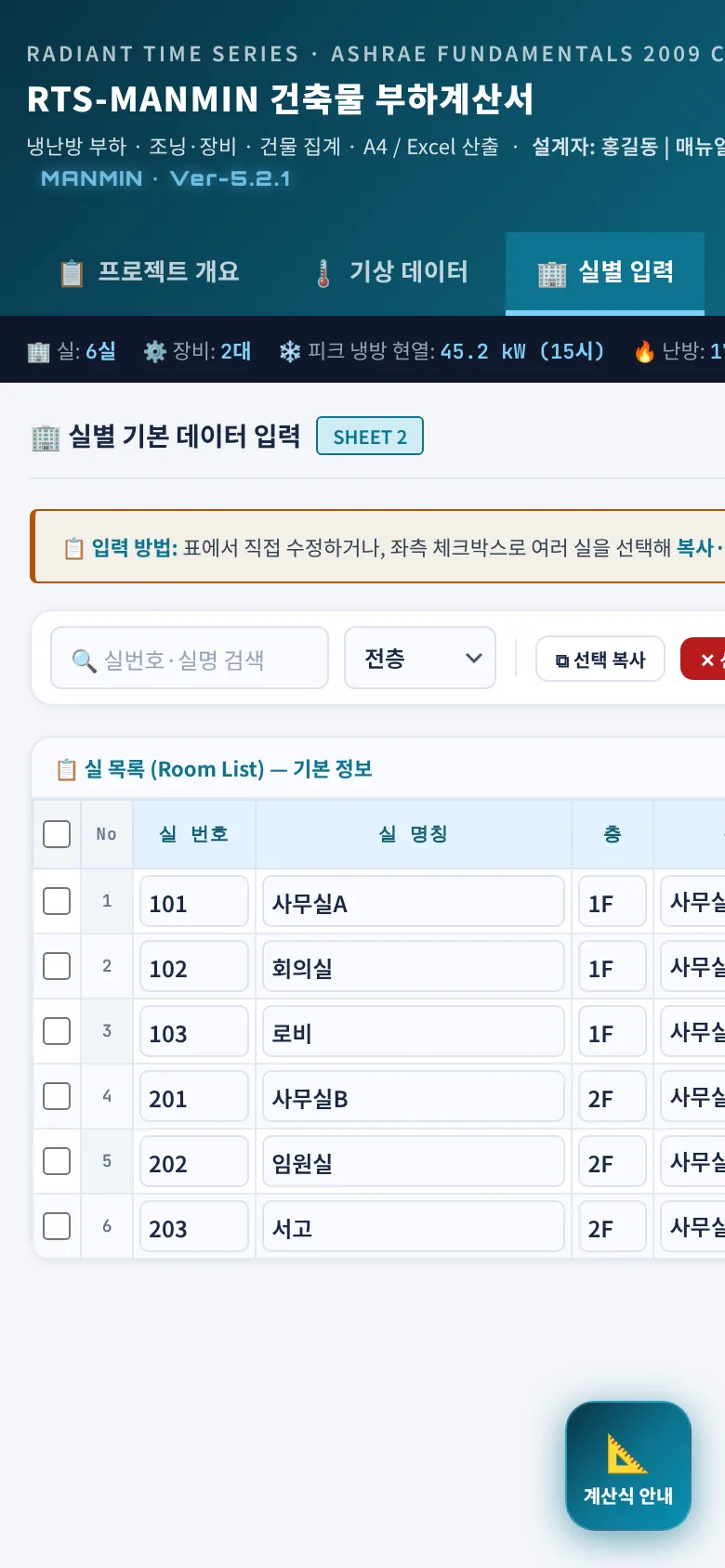Edit the room number field 103
The image size is (725, 1568).
pos(194,1032)
